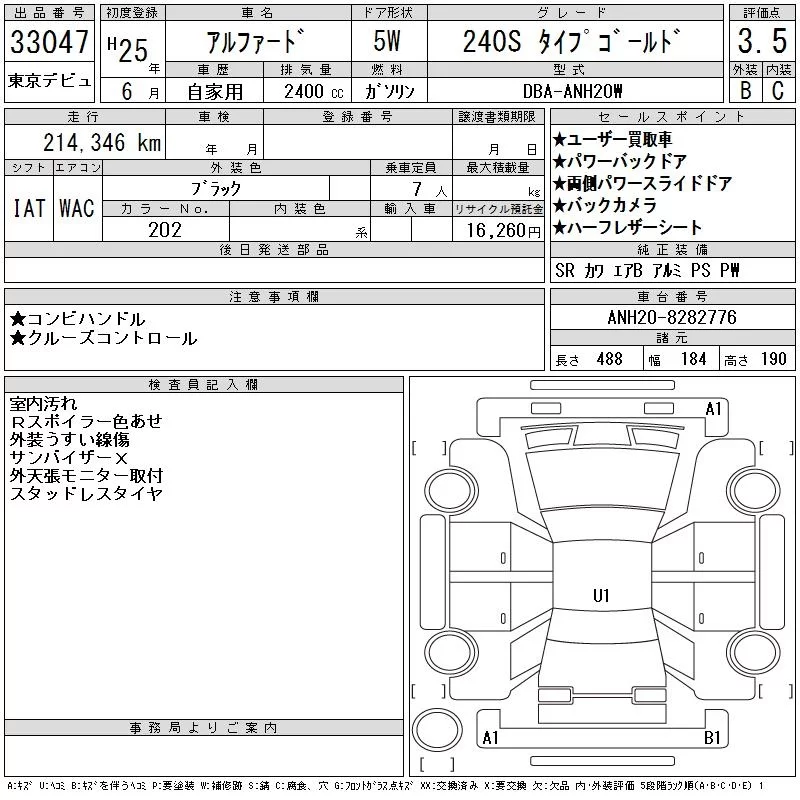Select ★ユーザー買取車 sales point
The image size is (800, 800).
[612, 139]
